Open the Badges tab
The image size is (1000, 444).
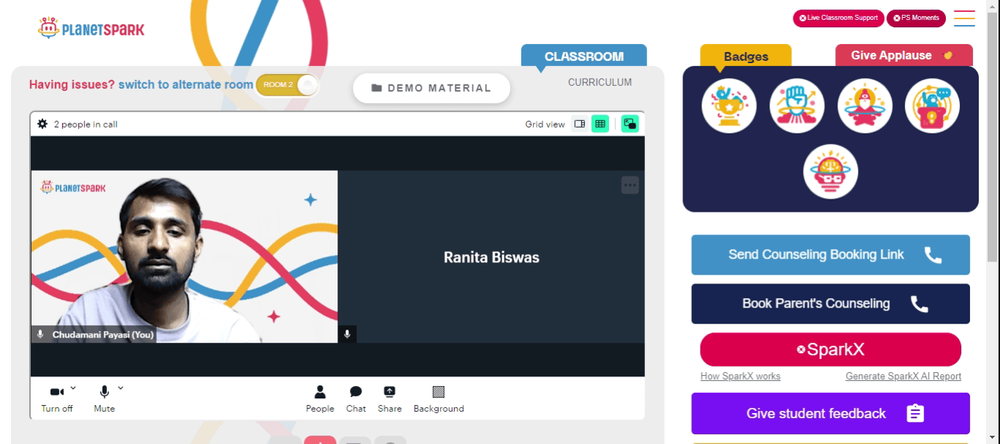746,57
